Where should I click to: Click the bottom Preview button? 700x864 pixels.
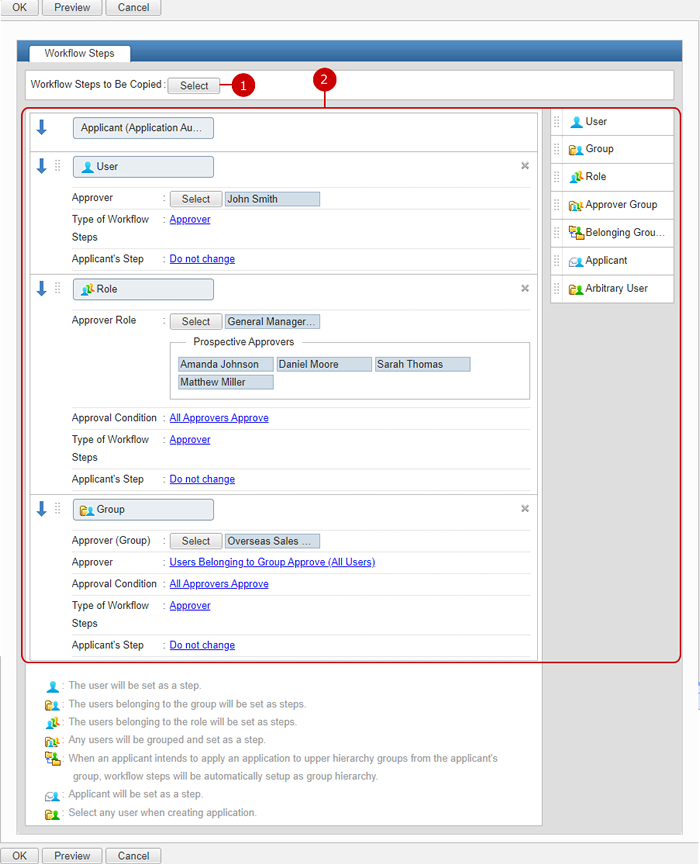(x=72, y=856)
